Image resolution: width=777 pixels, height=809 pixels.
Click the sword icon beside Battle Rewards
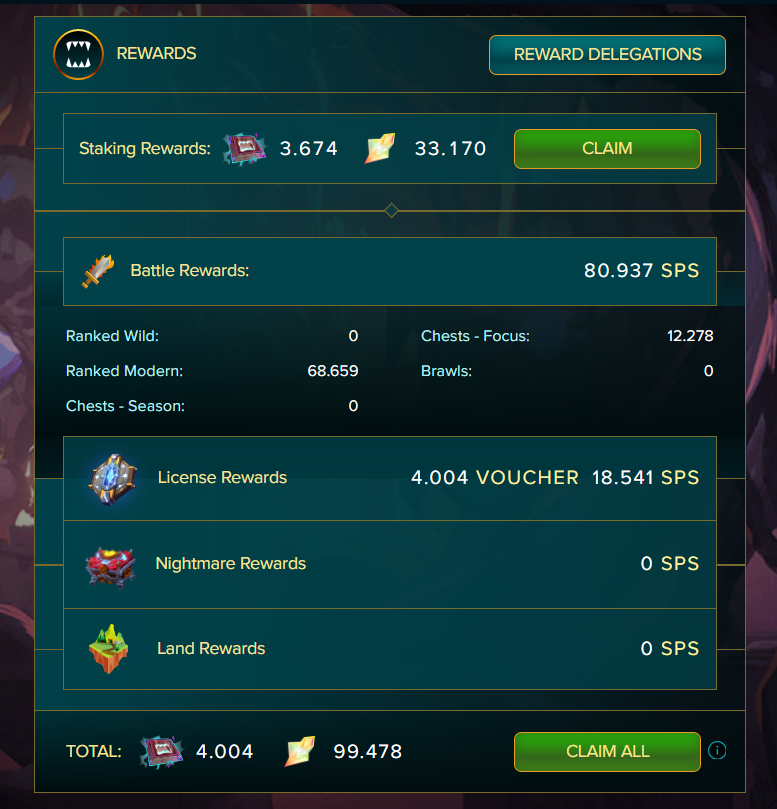pyautogui.click(x=98, y=270)
